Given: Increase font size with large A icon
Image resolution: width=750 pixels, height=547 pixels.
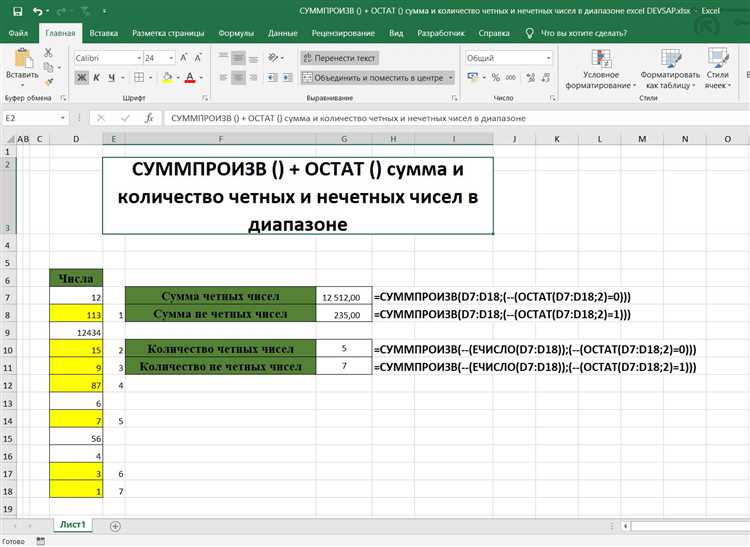Looking at the screenshot, I should click(184, 58).
